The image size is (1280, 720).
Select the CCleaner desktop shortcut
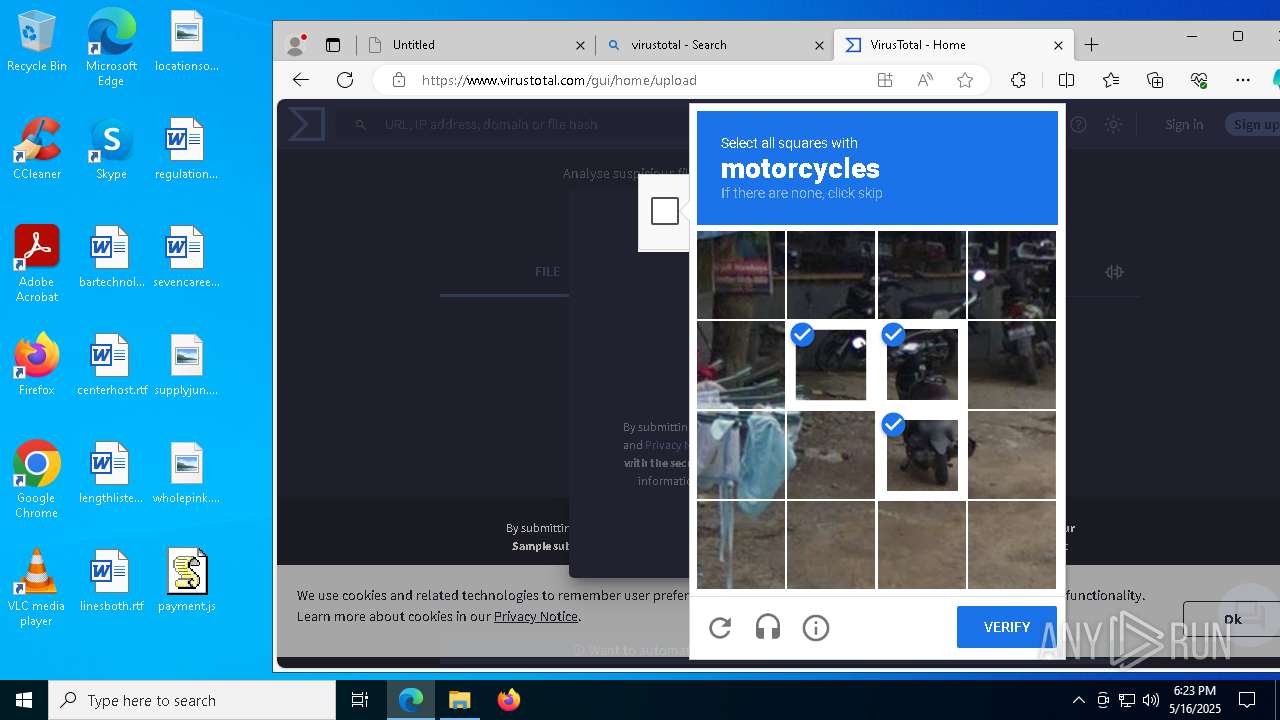pyautogui.click(x=37, y=149)
